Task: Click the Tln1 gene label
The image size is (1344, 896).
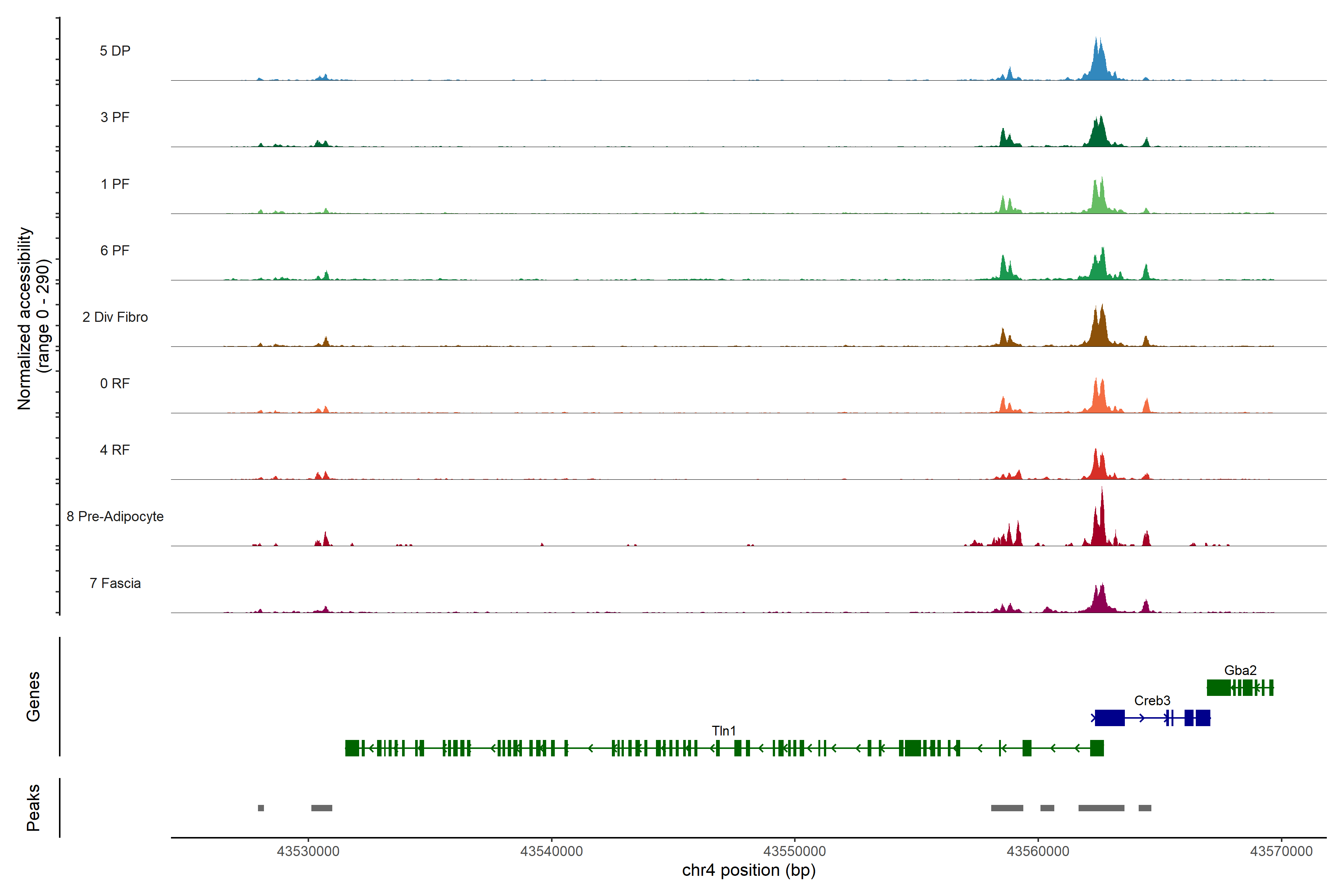Action: coord(724,731)
